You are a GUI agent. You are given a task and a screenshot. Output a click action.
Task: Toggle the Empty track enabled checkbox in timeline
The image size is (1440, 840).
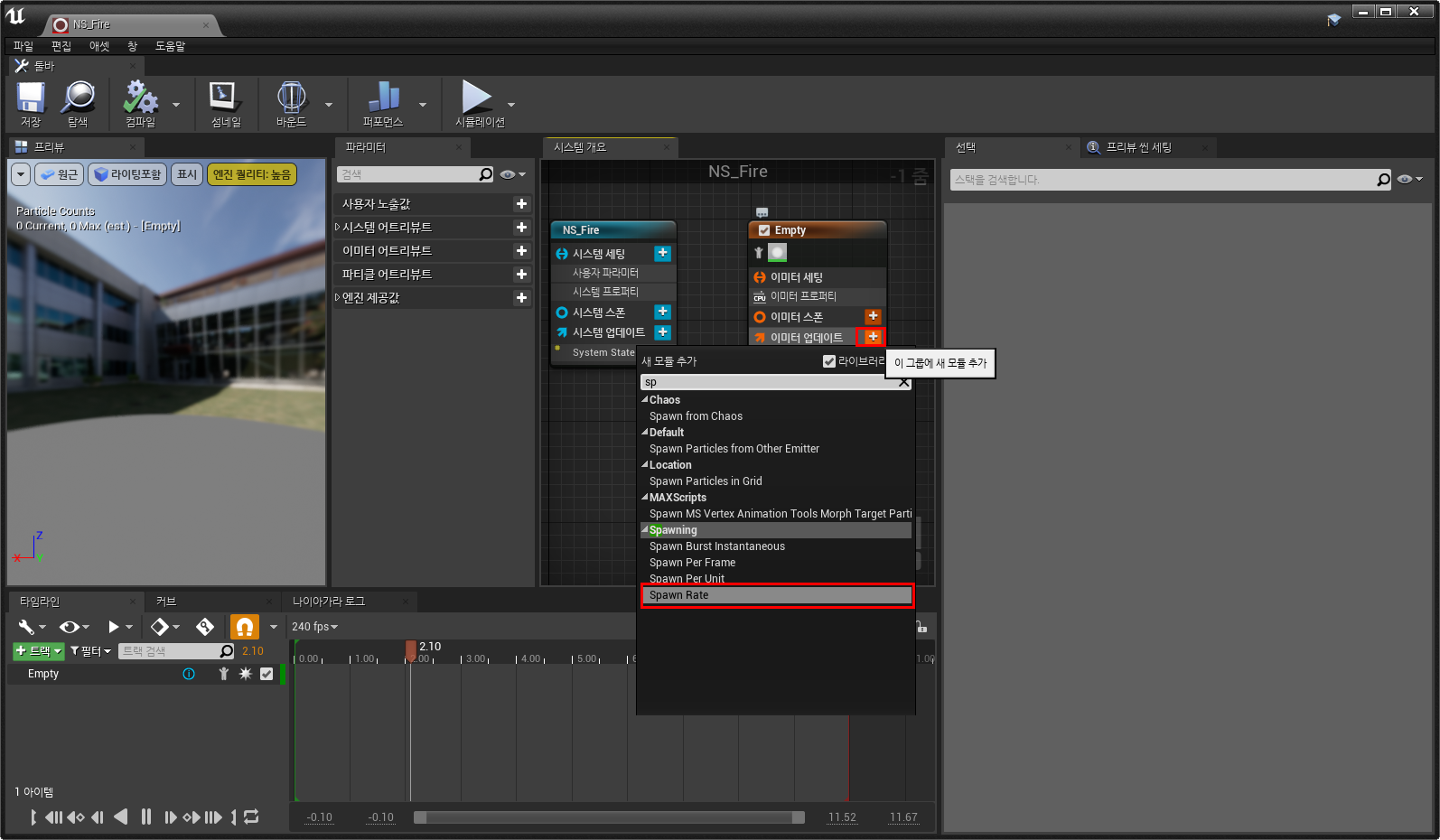[266, 674]
